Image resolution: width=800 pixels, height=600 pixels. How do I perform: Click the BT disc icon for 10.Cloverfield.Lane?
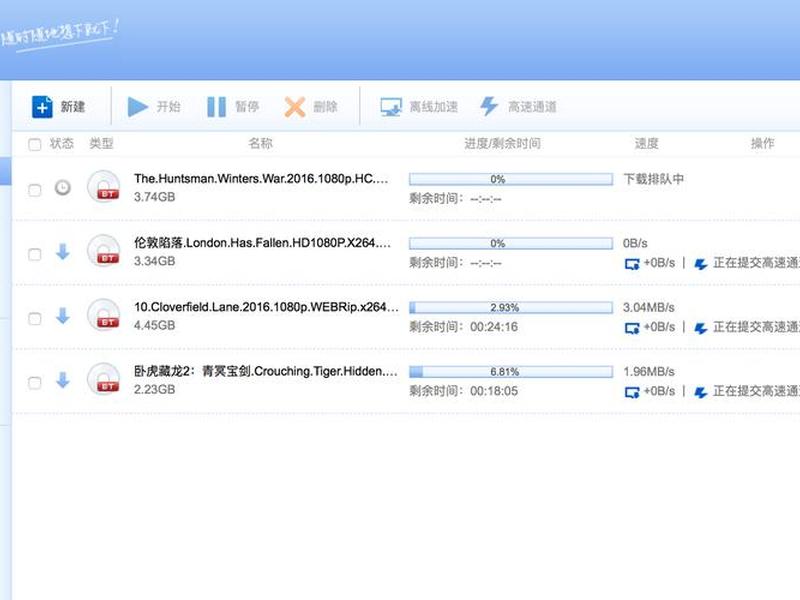click(104, 315)
